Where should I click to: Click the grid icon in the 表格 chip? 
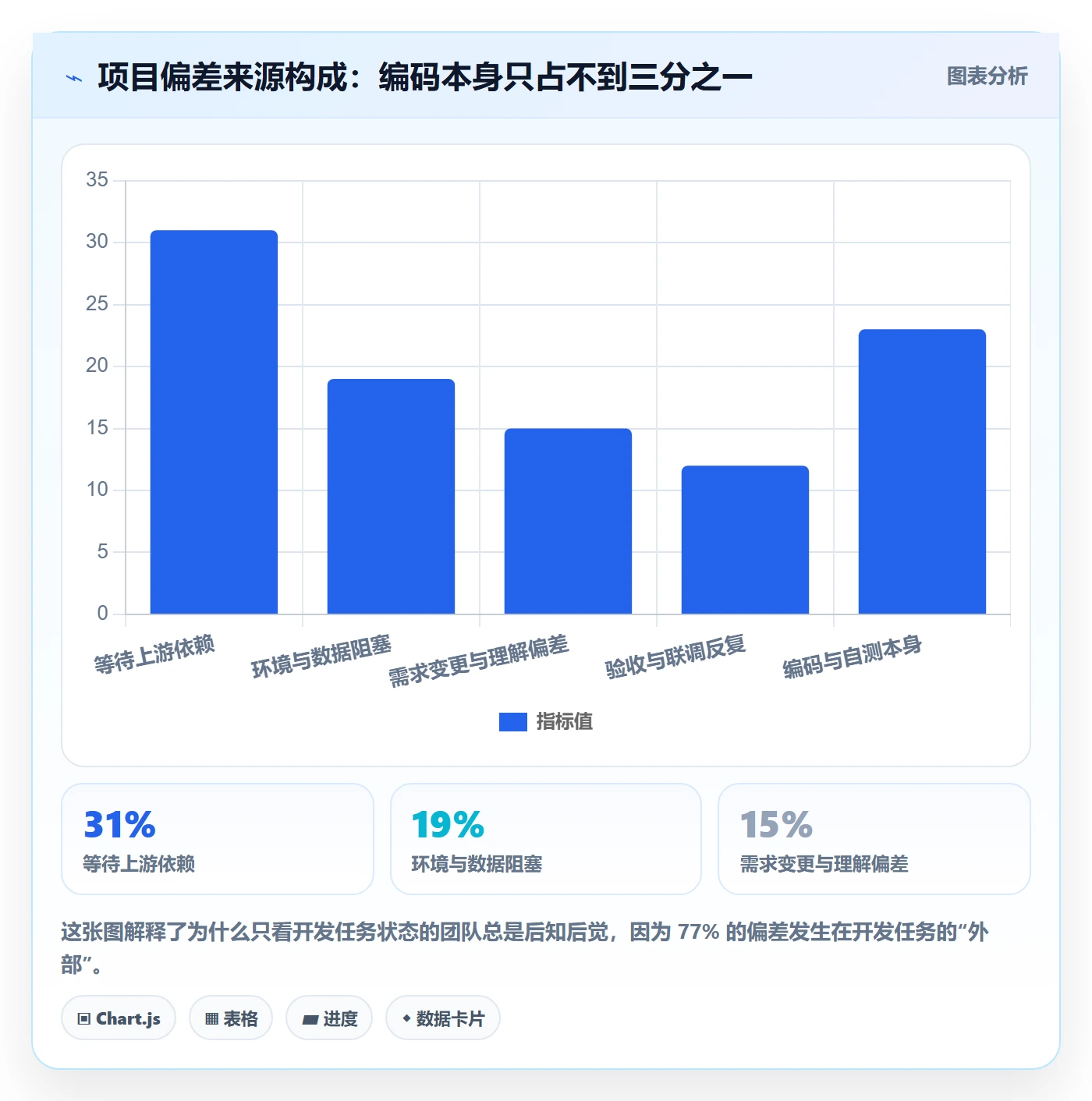pos(211,1019)
